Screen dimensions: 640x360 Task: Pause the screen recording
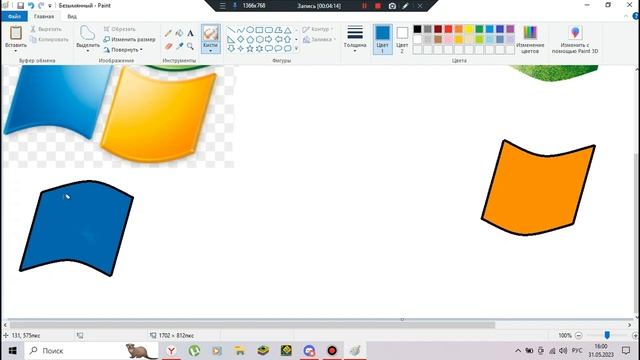pos(364,6)
